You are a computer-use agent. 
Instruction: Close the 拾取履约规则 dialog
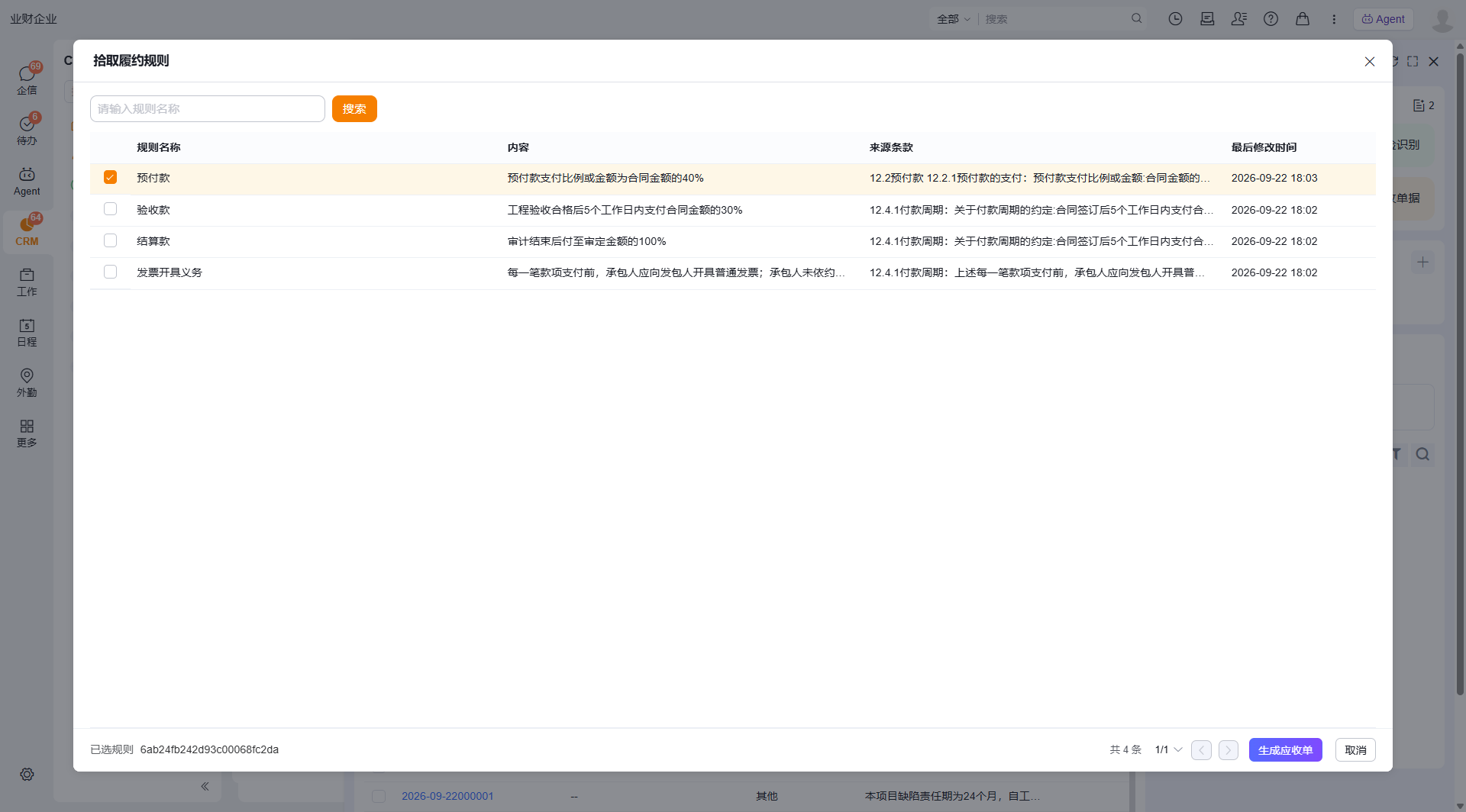coord(1370,61)
